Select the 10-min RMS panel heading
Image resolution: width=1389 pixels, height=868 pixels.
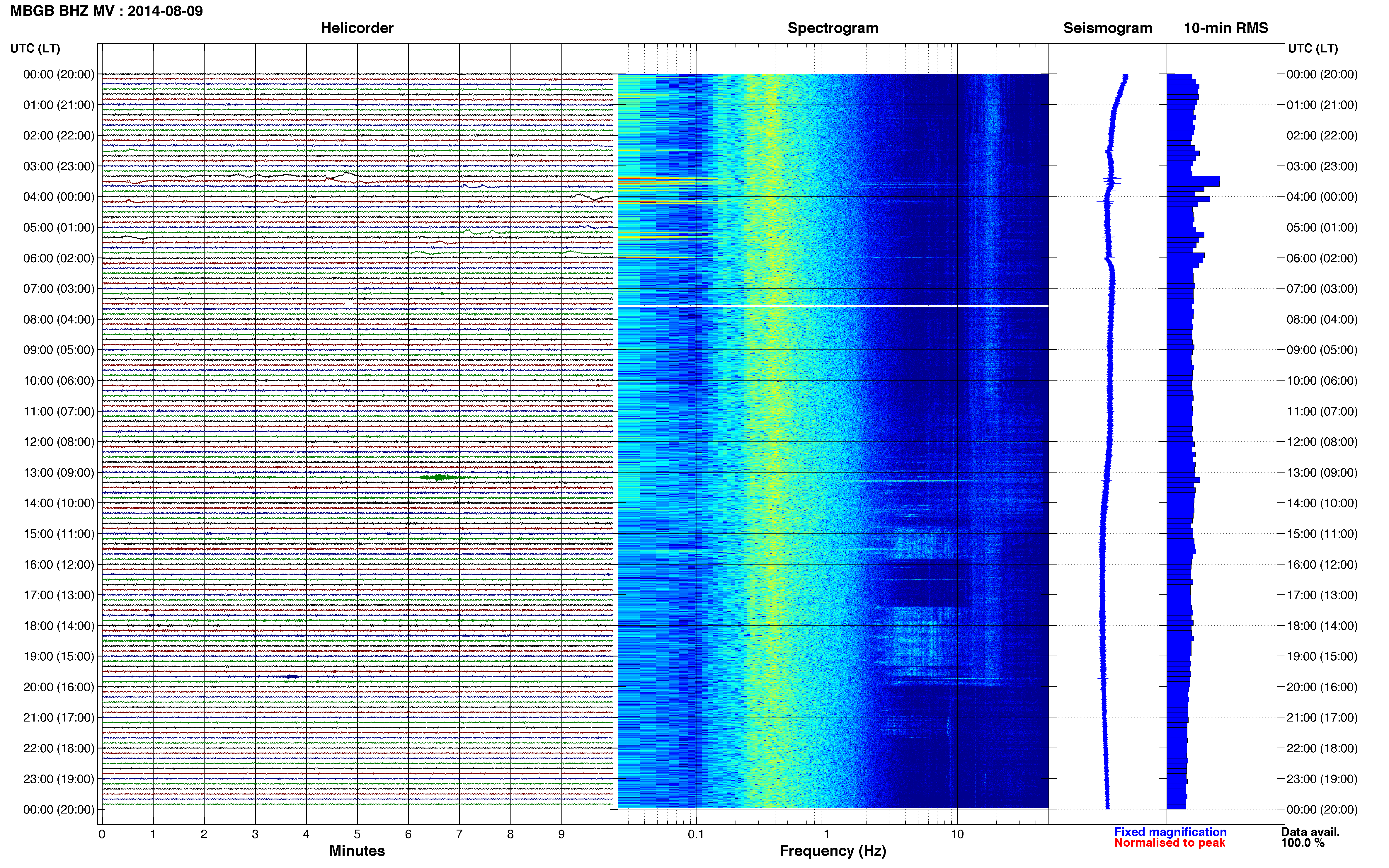coord(1226,28)
